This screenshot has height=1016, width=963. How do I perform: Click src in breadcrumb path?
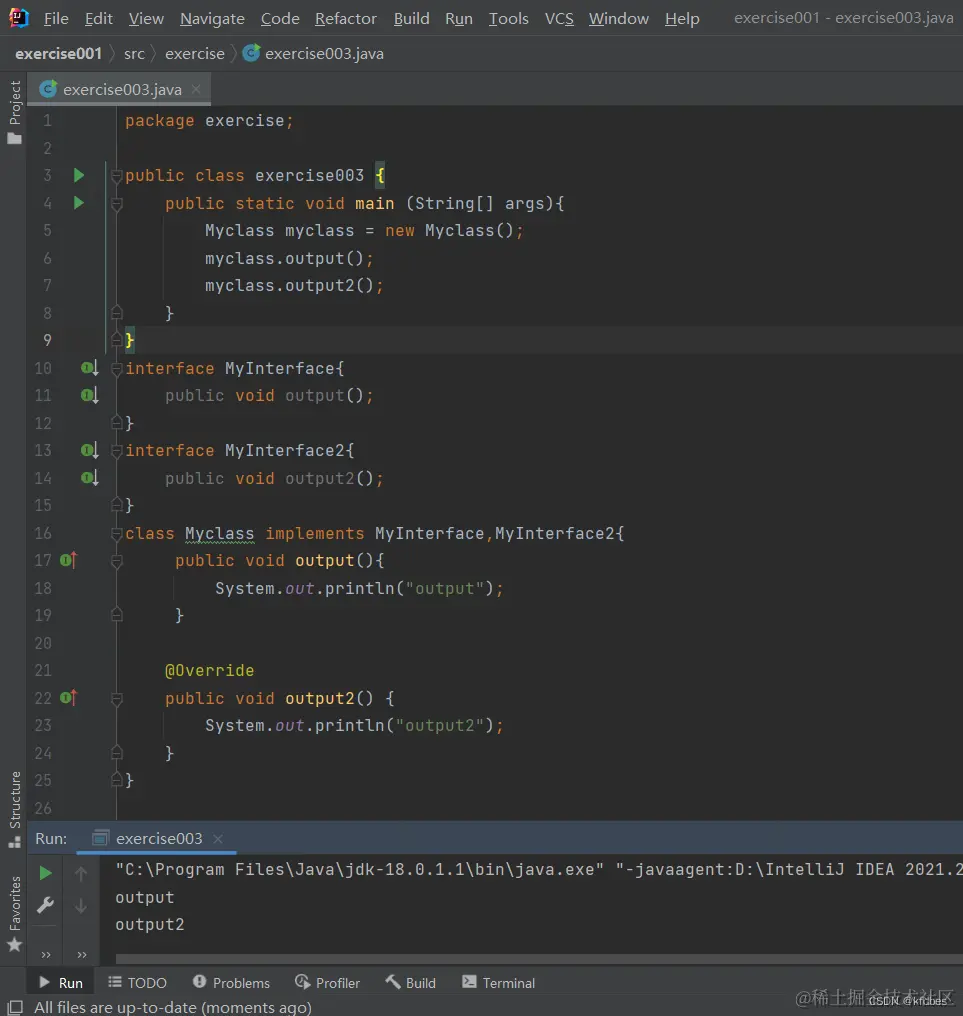click(x=134, y=54)
